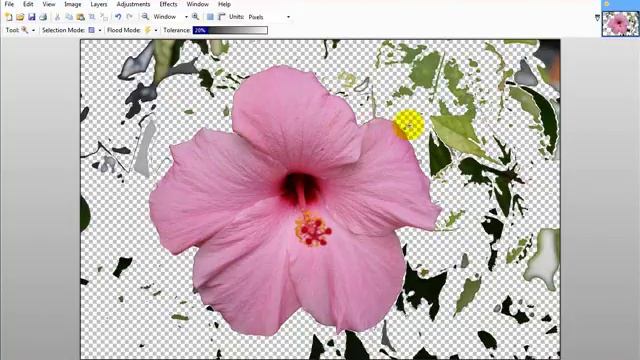This screenshot has height=360, width=640.
Task: Expand the Tool chooser dropdown arrow
Action: click(33, 30)
